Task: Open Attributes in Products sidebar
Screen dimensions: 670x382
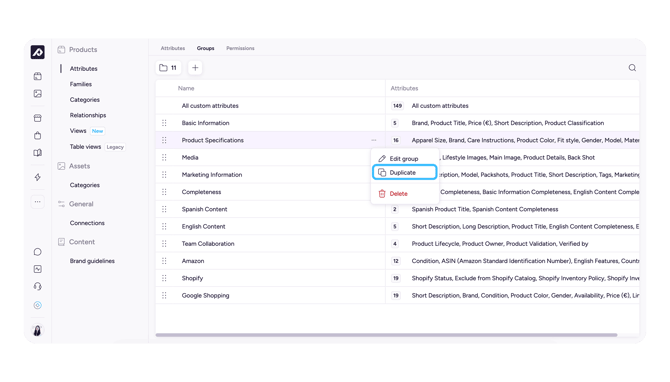Action: pyautogui.click(x=84, y=68)
